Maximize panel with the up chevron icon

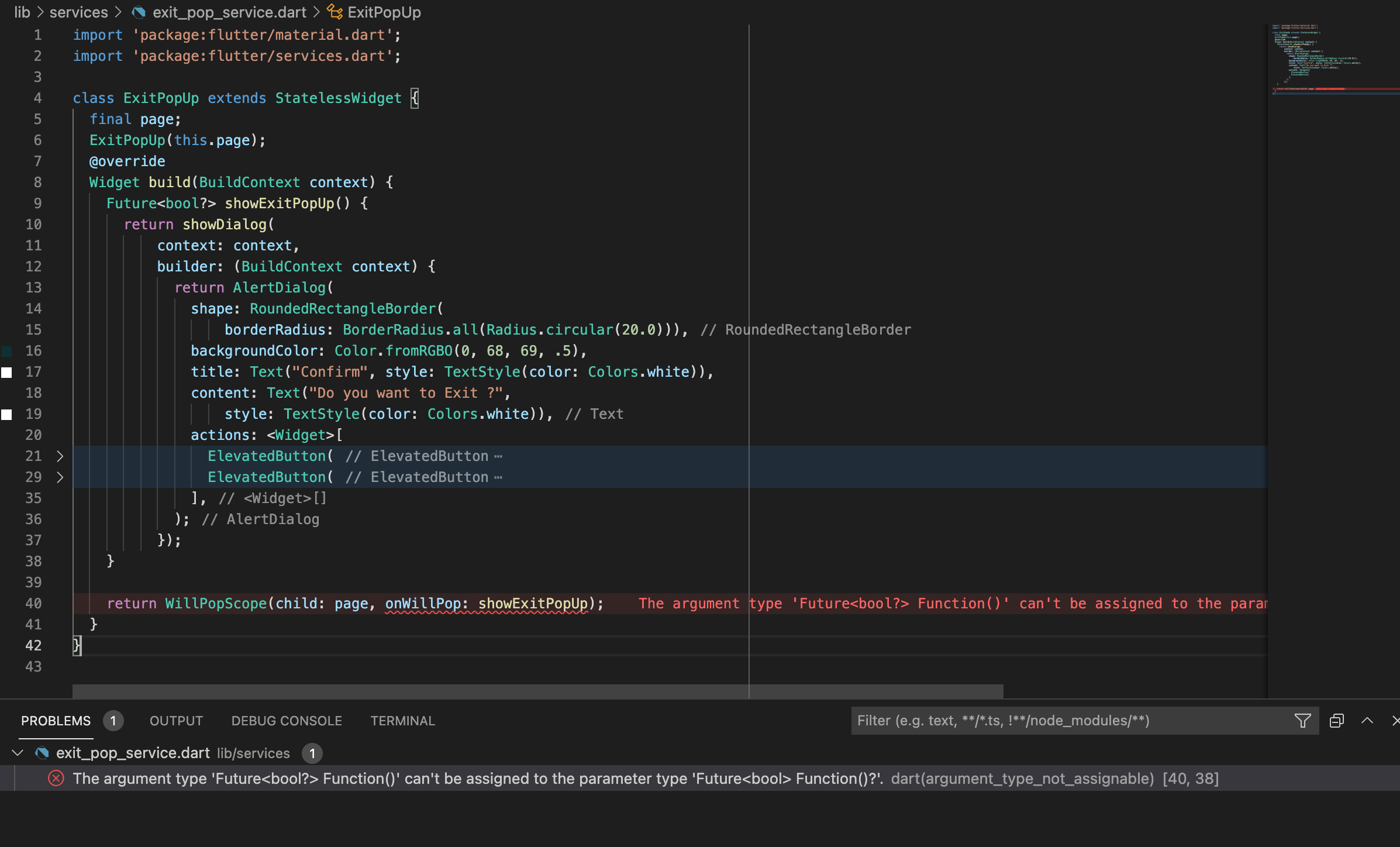(x=1367, y=721)
